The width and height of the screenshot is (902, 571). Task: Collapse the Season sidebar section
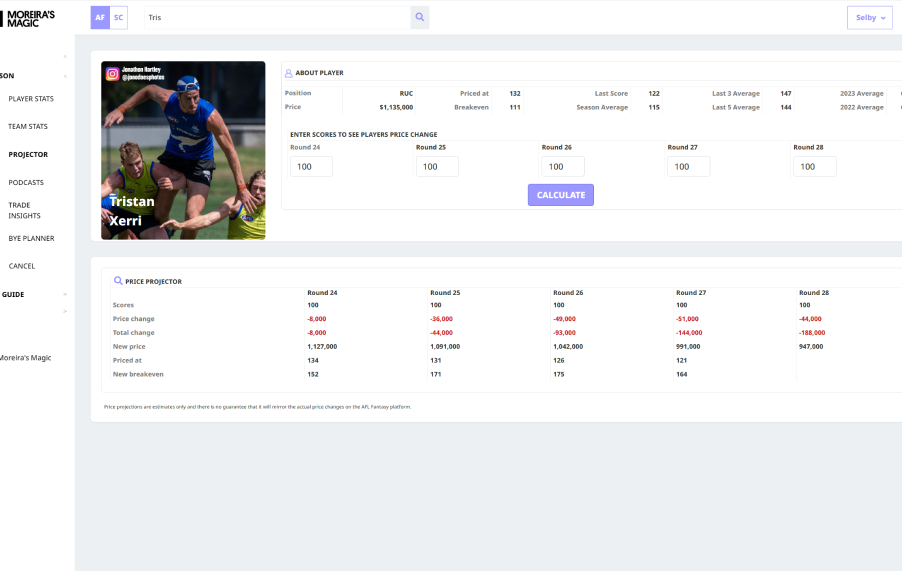[x=65, y=76]
